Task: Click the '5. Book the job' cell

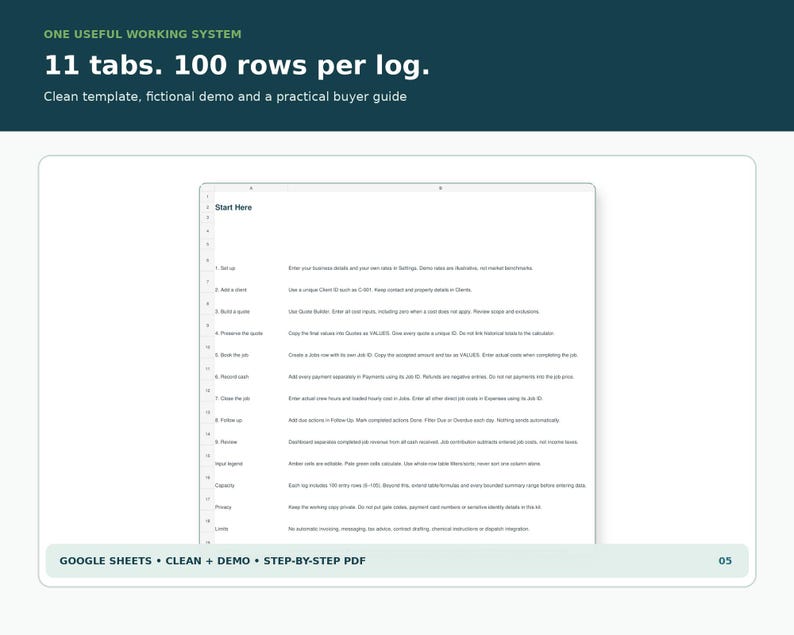Action: pyautogui.click(x=232, y=355)
